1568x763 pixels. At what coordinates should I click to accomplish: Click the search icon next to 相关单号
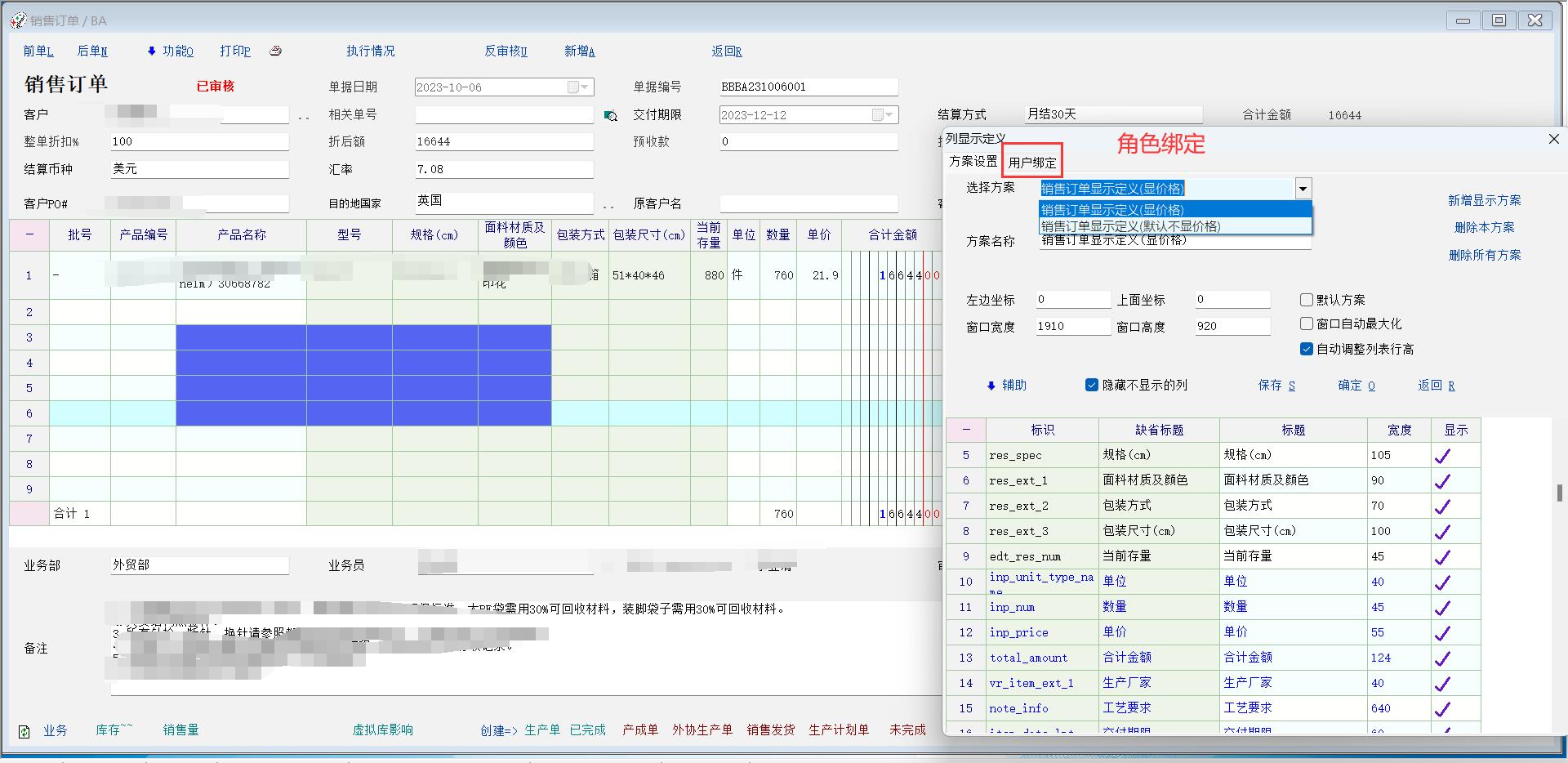610,116
